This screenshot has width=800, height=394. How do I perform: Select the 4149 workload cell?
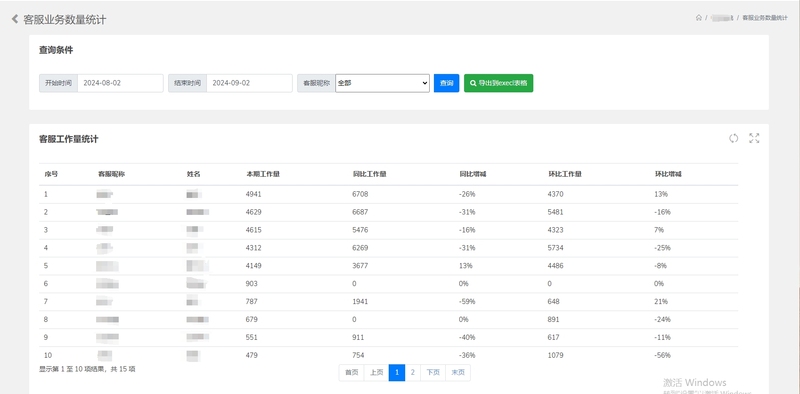point(254,266)
